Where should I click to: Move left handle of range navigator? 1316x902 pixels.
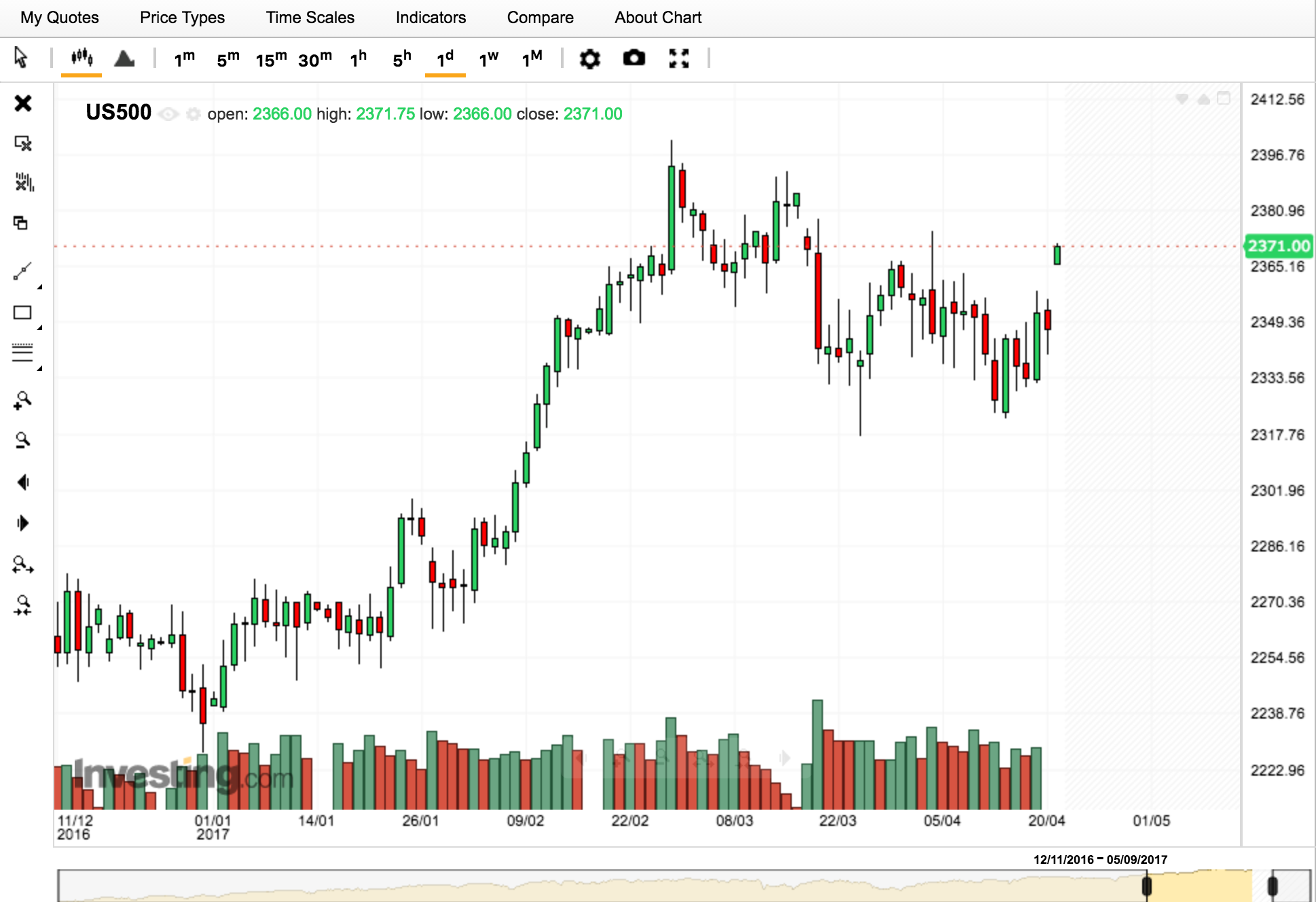click(x=1147, y=886)
